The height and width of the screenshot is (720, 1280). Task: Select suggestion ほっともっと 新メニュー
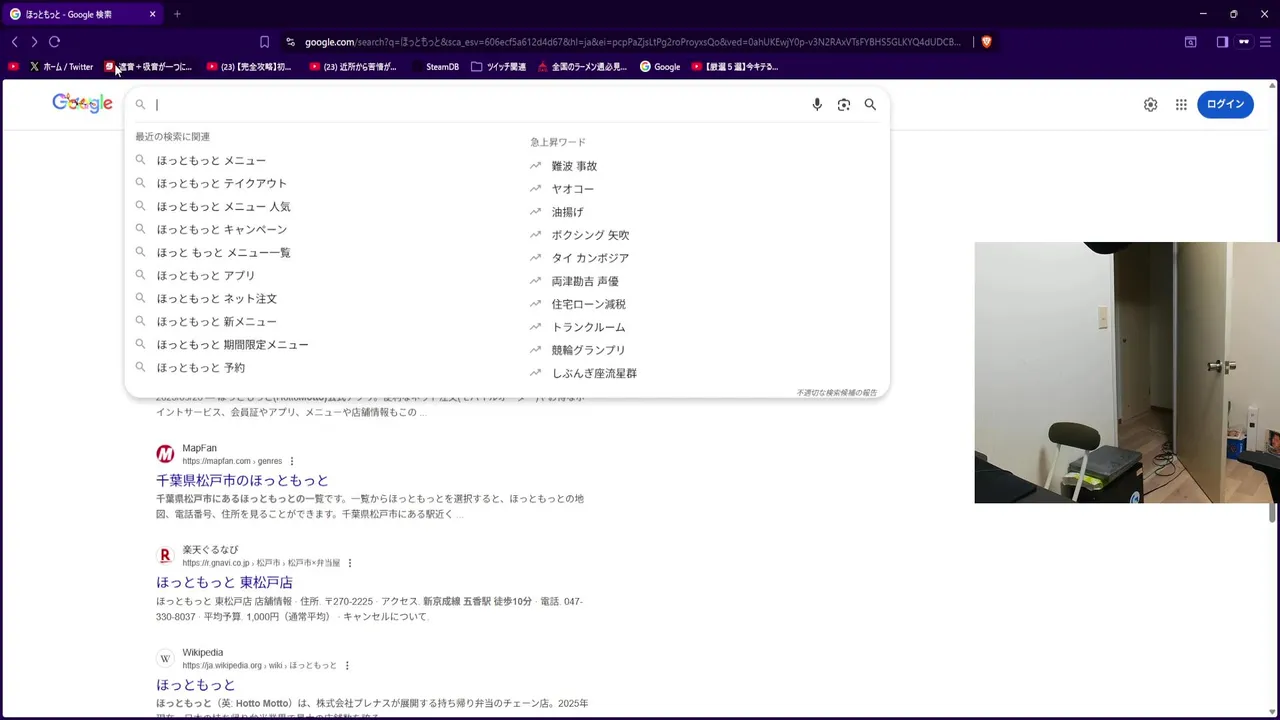point(216,321)
